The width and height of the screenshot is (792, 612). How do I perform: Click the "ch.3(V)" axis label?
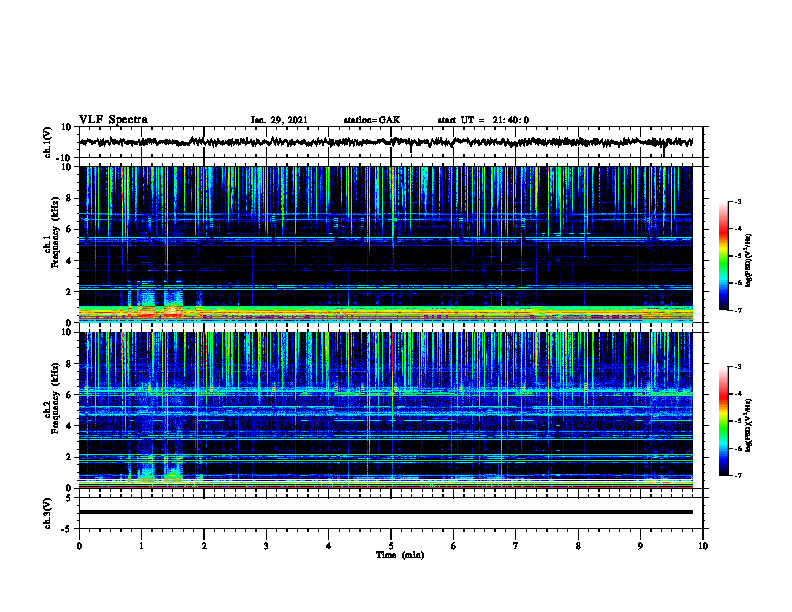(x=48, y=514)
